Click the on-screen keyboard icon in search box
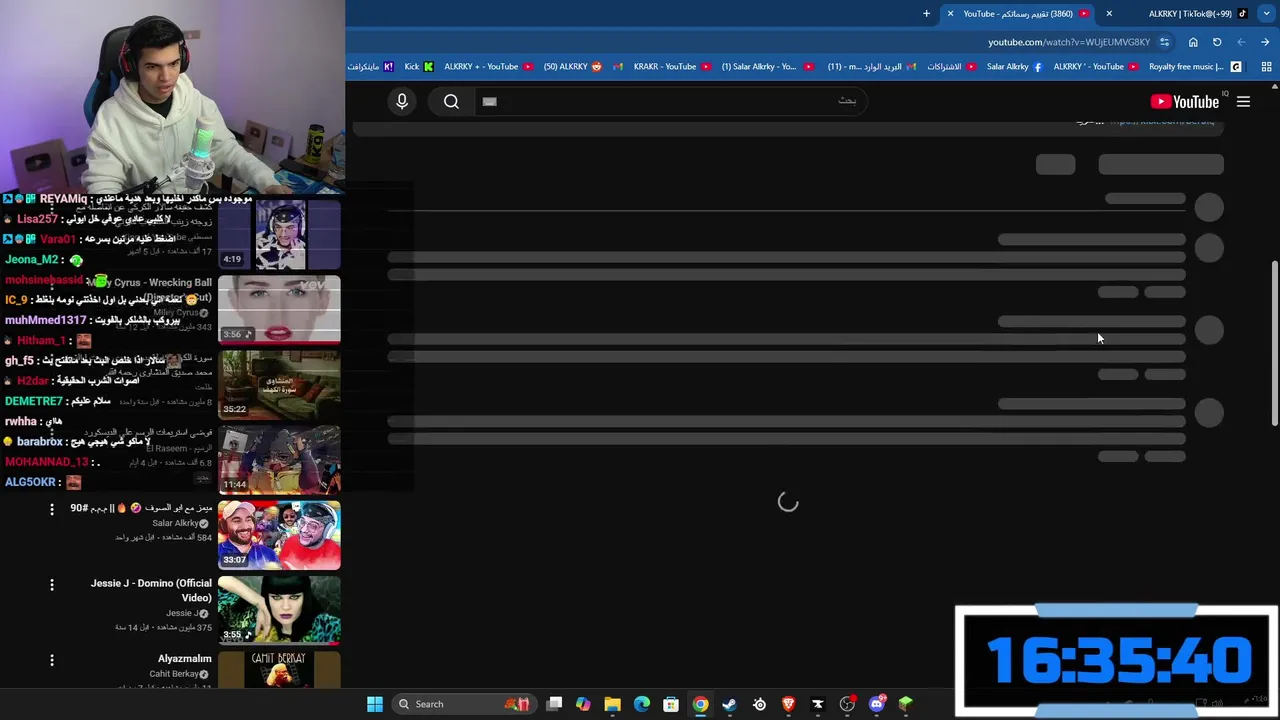The width and height of the screenshot is (1280, 720). tap(489, 101)
